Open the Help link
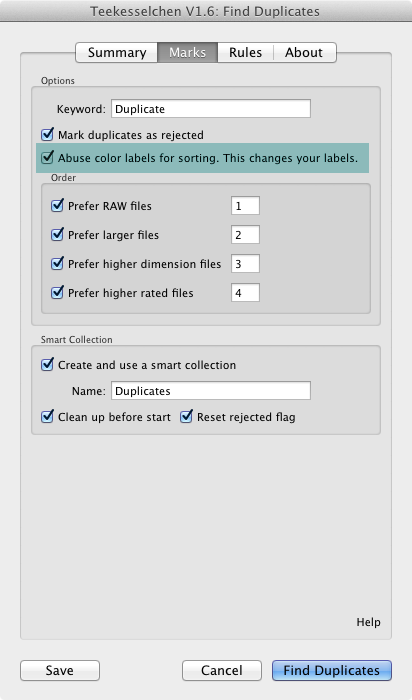Image resolution: width=412 pixels, height=700 pixels. (x=368, y=622)
